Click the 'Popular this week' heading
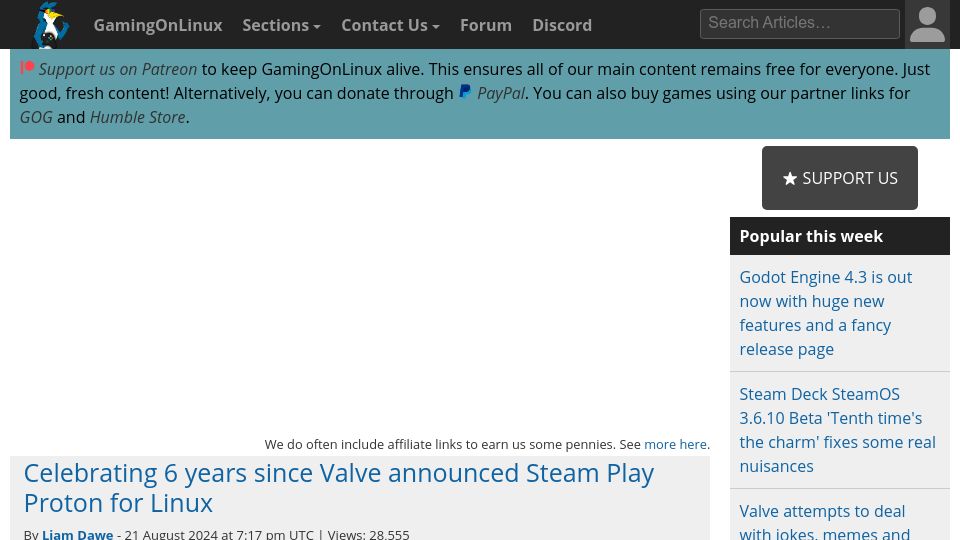Image resolution: width=960 pixels, height=540 pixels. point(811,236)
